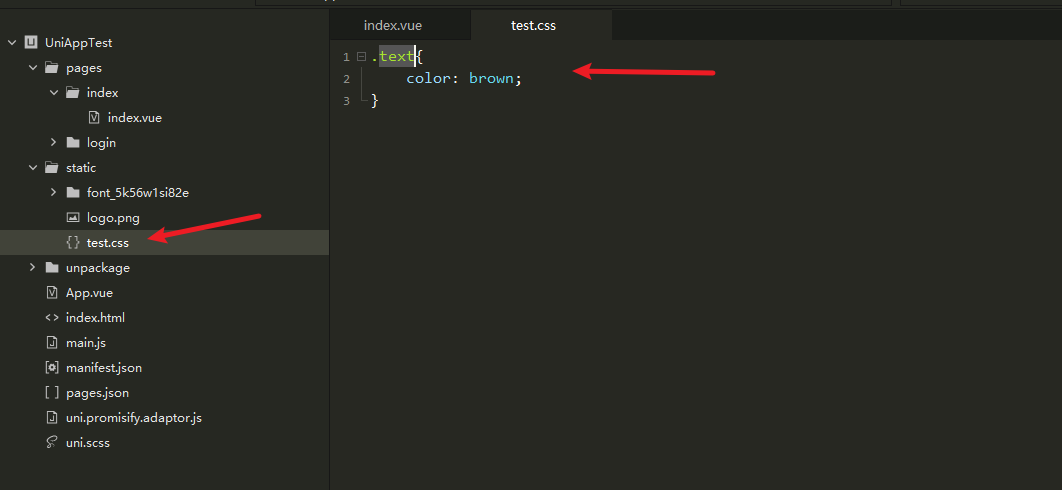Click the main.js file icon
1062x490 pixels.
coord(51,342)
